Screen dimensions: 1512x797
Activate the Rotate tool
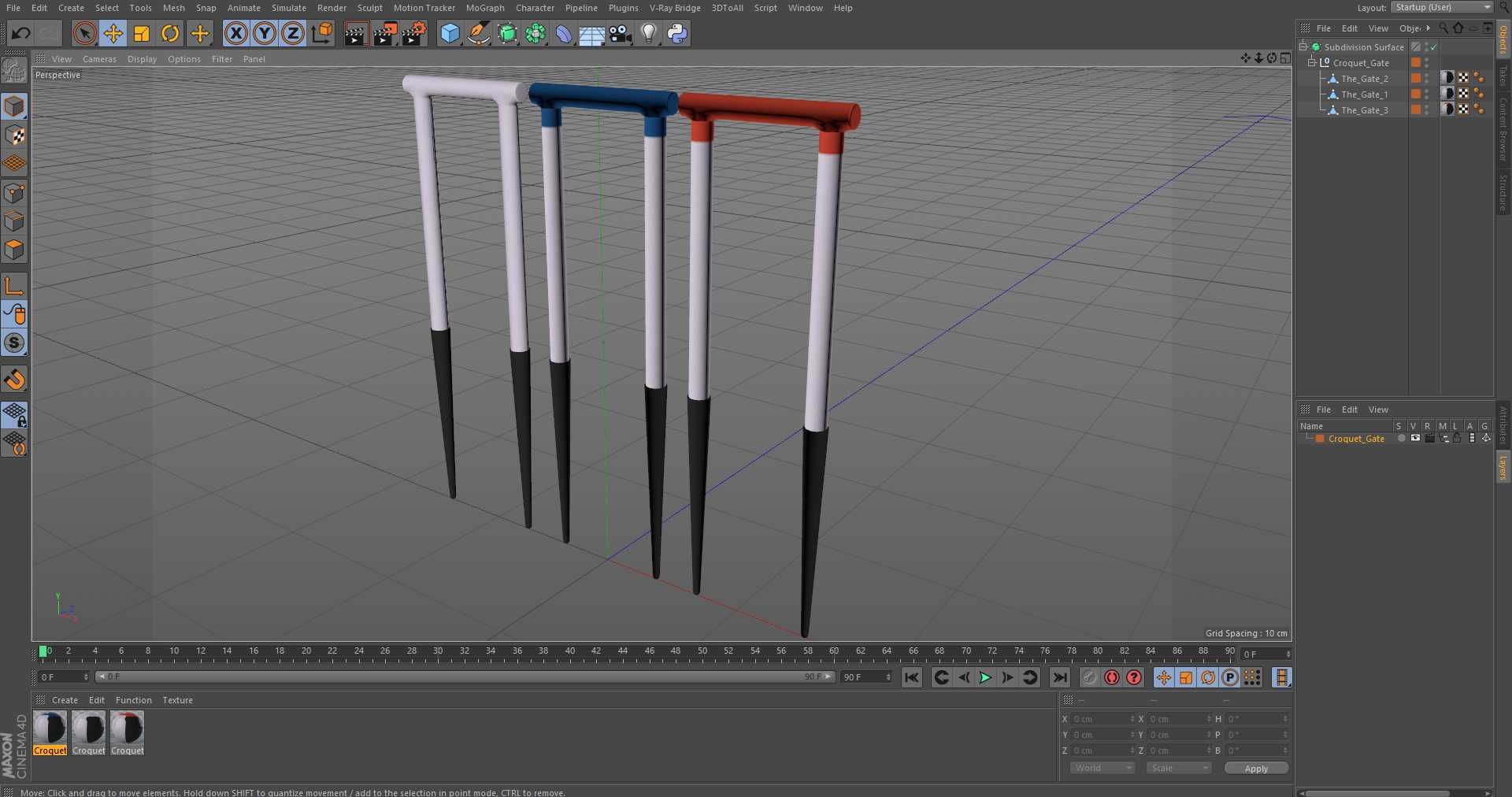(x=170, y=33)
